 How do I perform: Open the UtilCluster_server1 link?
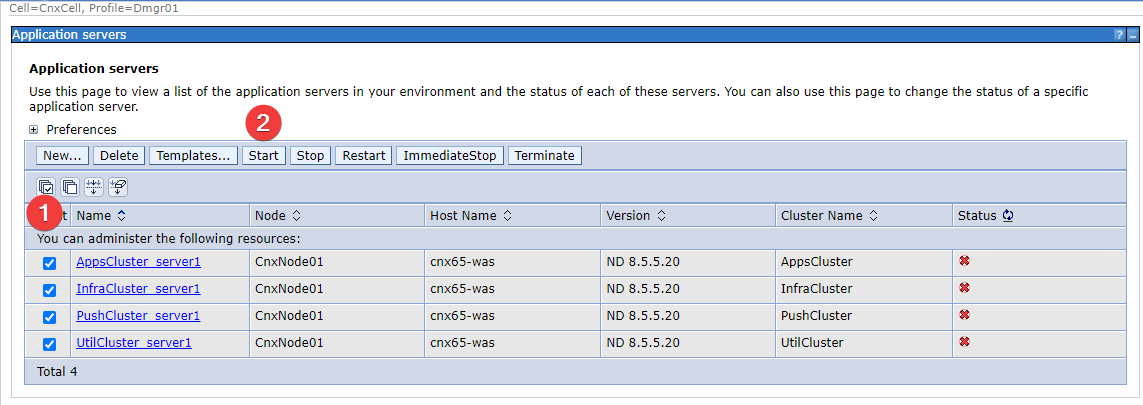134,343
